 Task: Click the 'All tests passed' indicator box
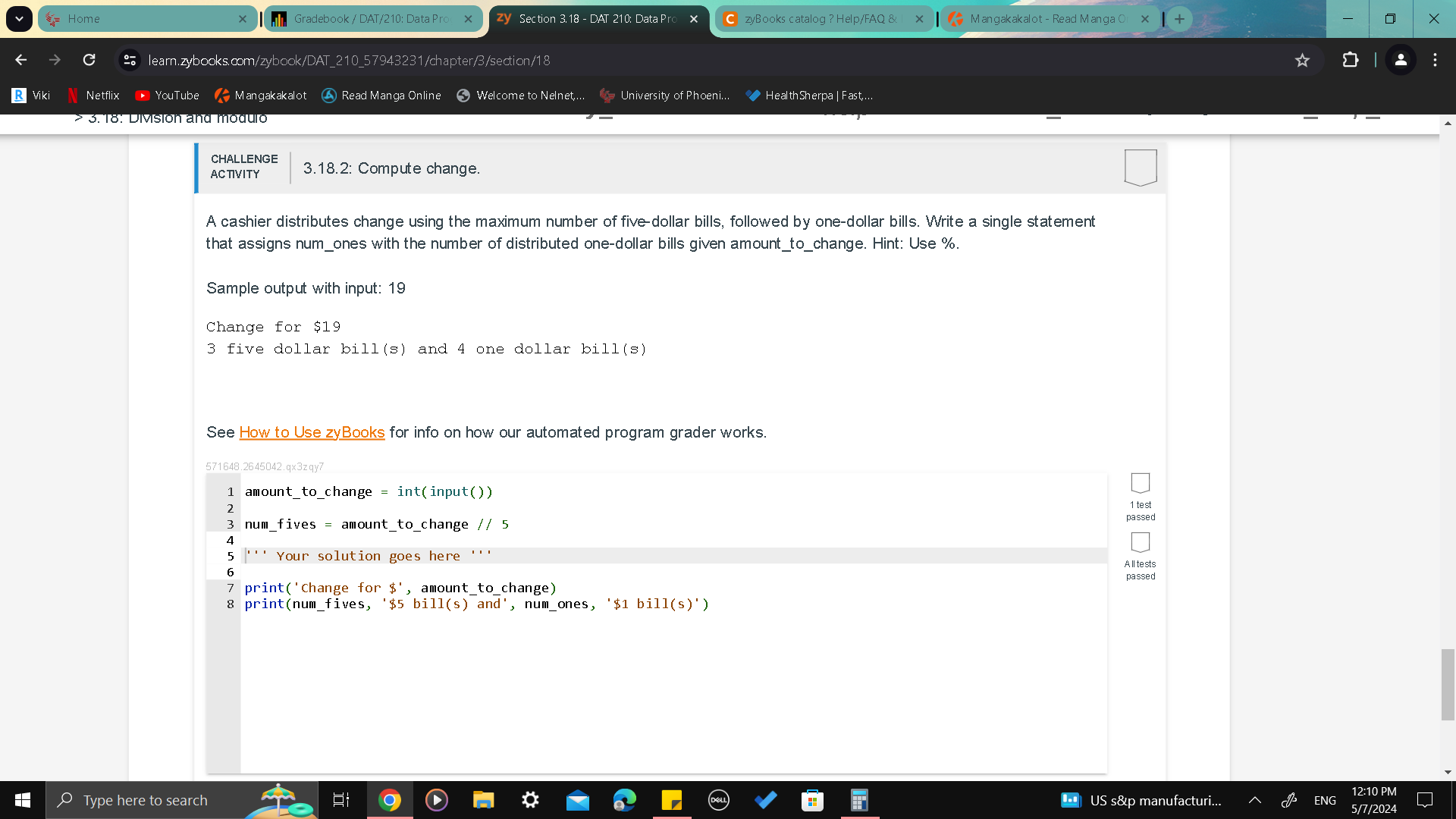tap(1140, 542)
